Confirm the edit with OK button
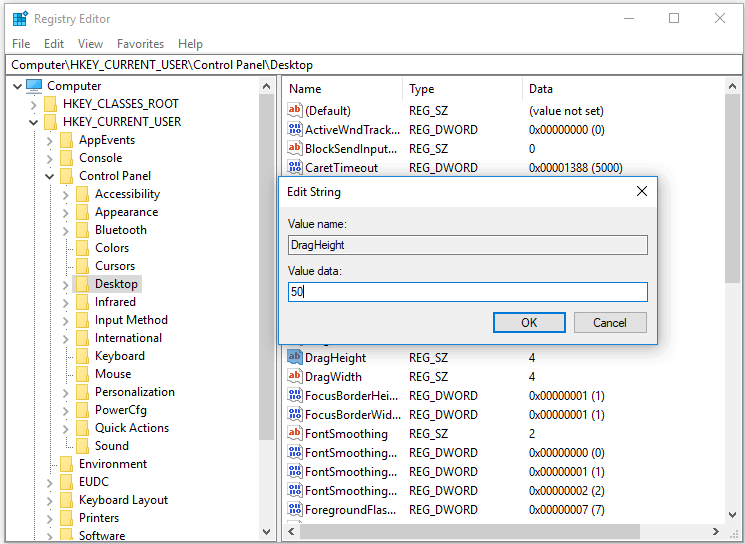 click(x=529, y=322)
